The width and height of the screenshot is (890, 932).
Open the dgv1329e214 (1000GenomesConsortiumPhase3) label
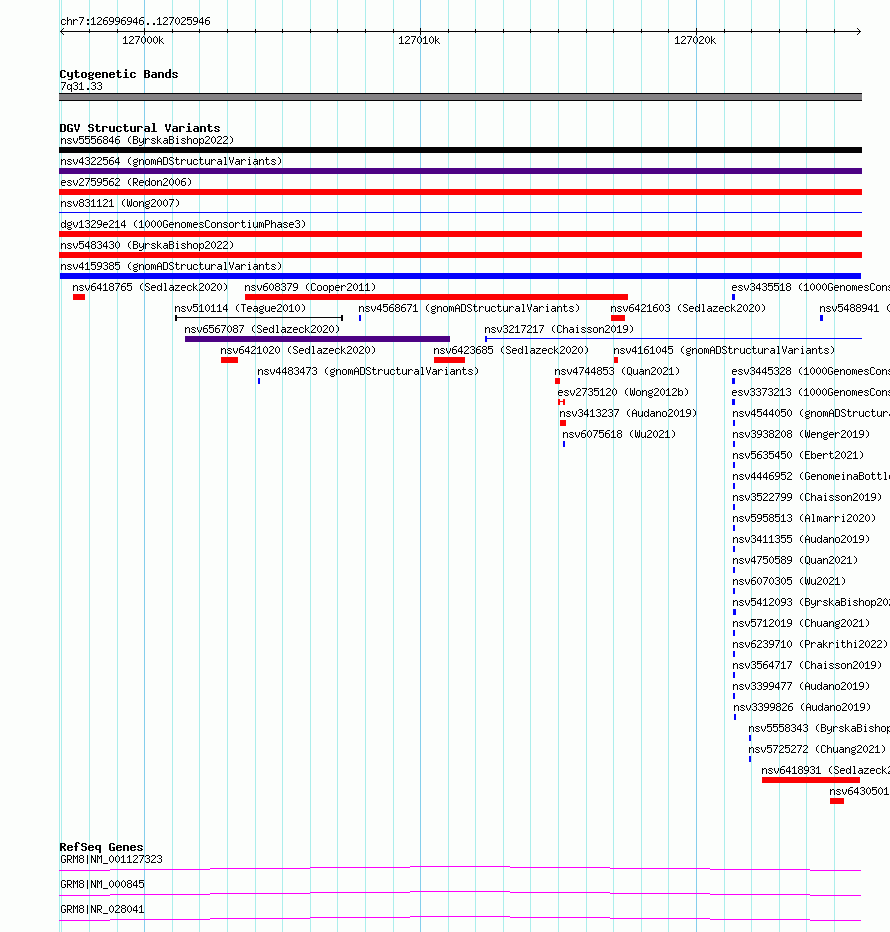click(x=183, y=224)
